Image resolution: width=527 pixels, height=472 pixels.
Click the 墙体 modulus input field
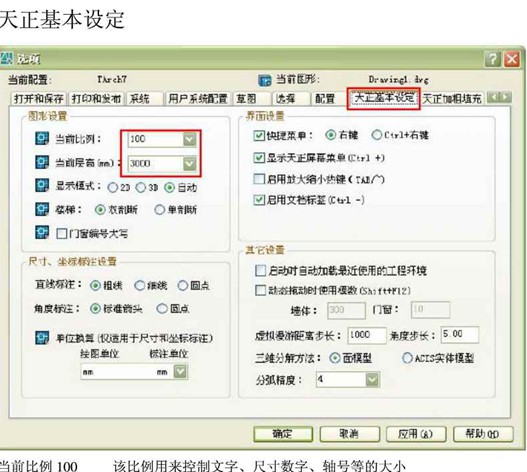coord(347,310)
